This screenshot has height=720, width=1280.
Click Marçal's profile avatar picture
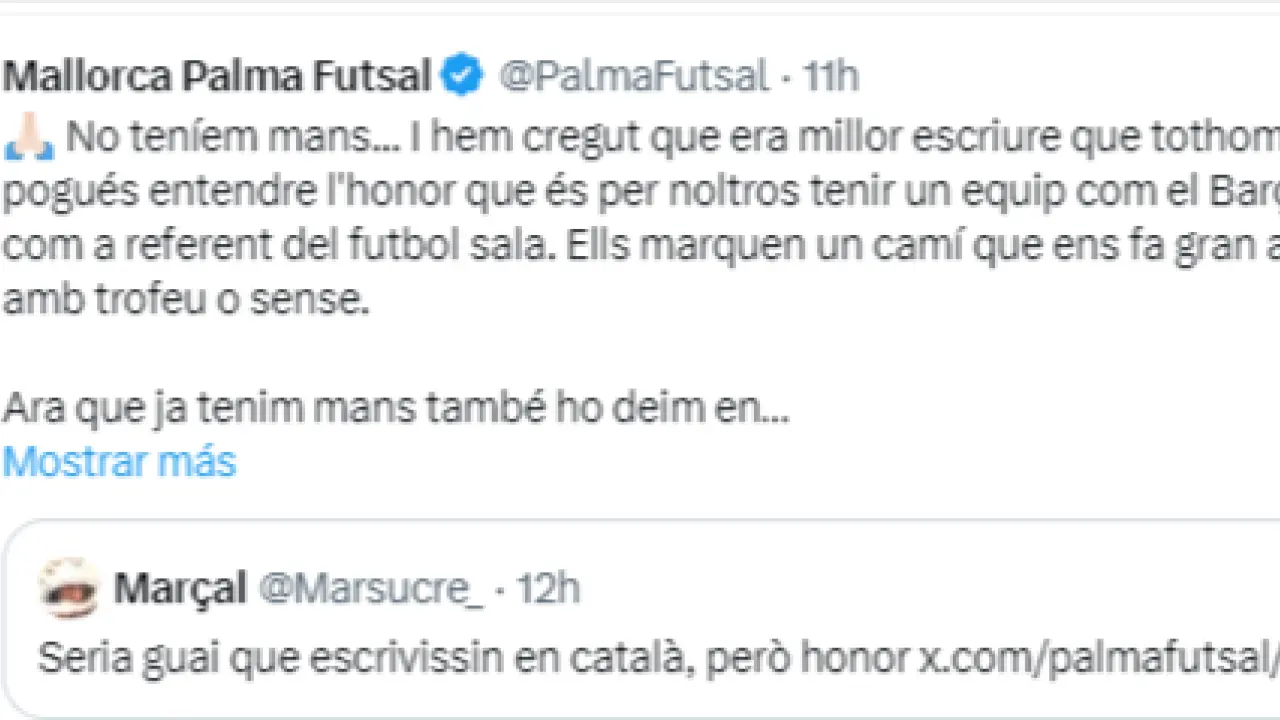[70, 588]
